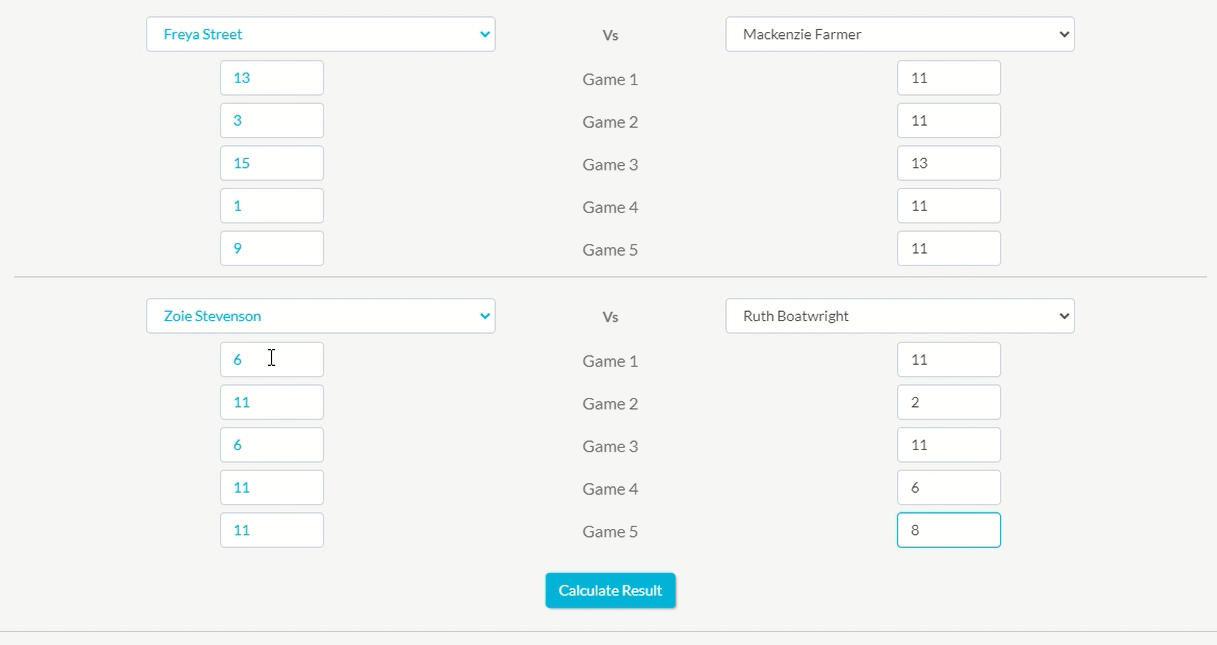Select Mackenzie Farmer's Game 1 score field

click(949, 78)
